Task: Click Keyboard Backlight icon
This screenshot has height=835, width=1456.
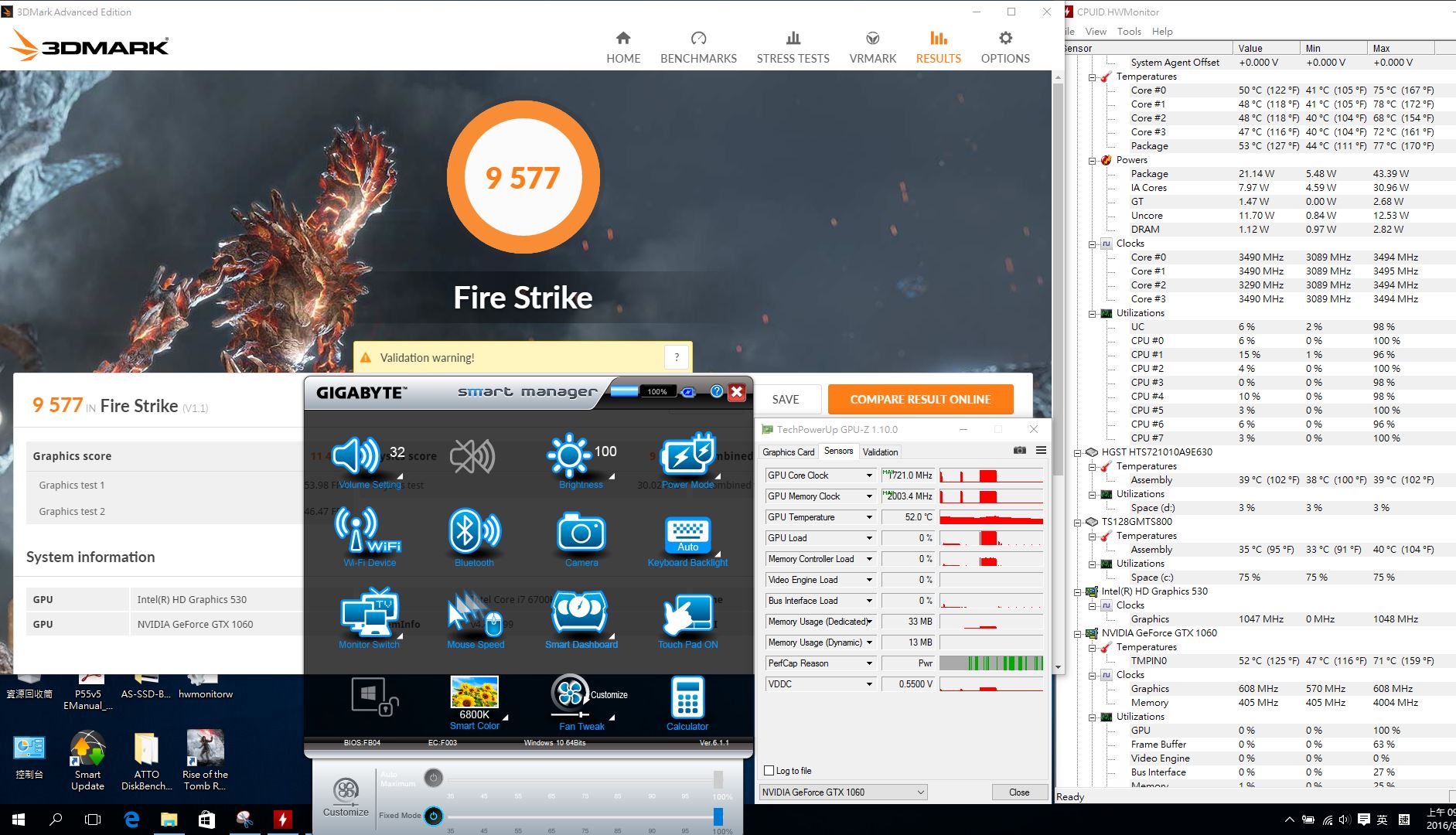Action: 687,533
